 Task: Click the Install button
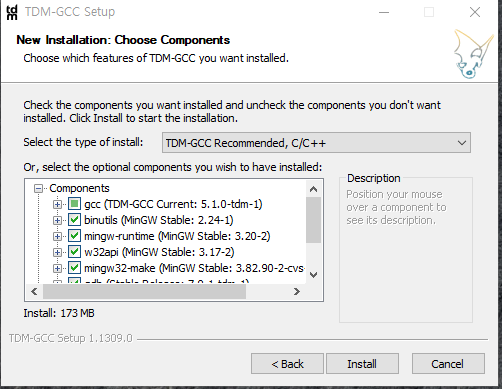pyautogui.click(x=362, y=364)
